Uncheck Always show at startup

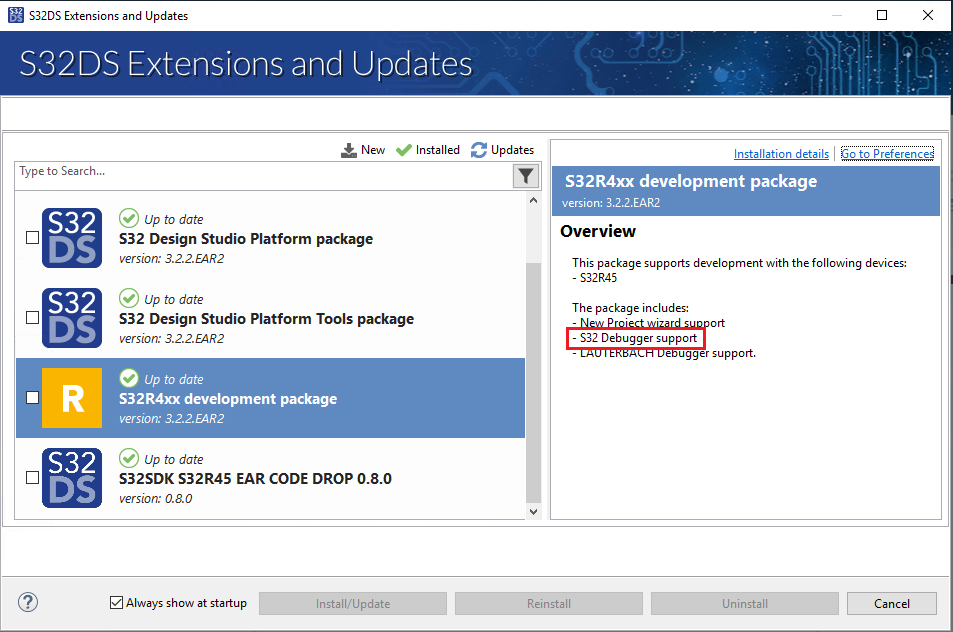click(117, 602)
